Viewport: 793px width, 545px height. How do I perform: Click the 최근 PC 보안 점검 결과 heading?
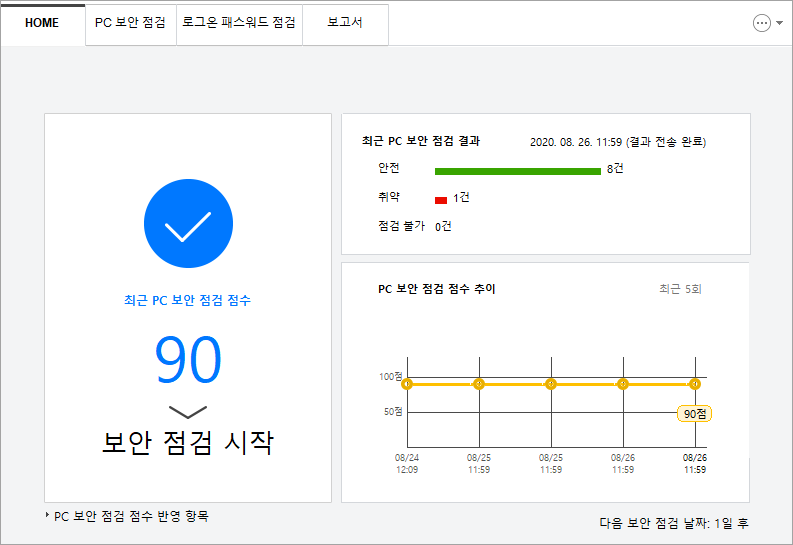click(x=421, y=141)
